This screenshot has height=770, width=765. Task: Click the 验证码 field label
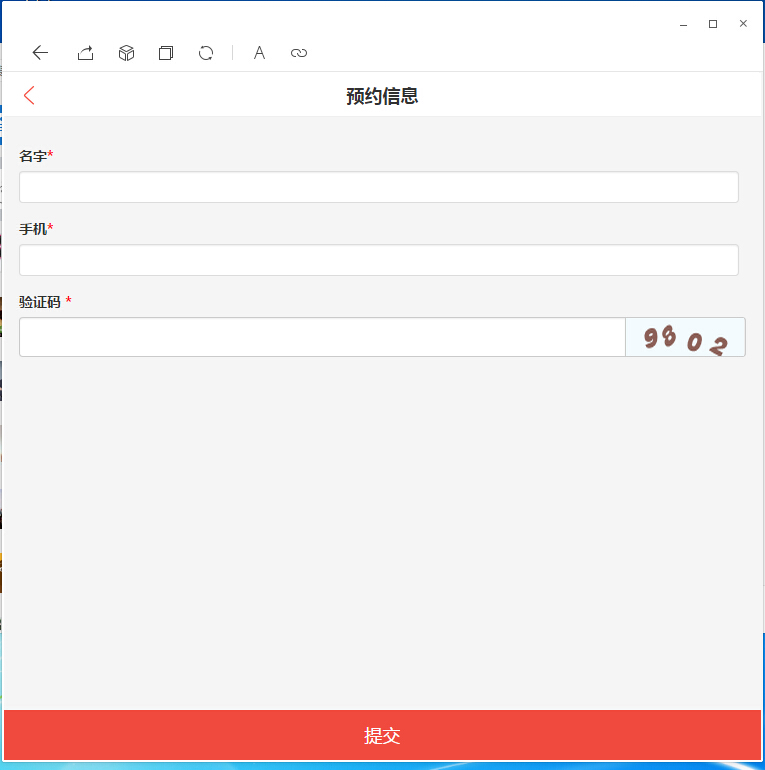pos(40,302)
